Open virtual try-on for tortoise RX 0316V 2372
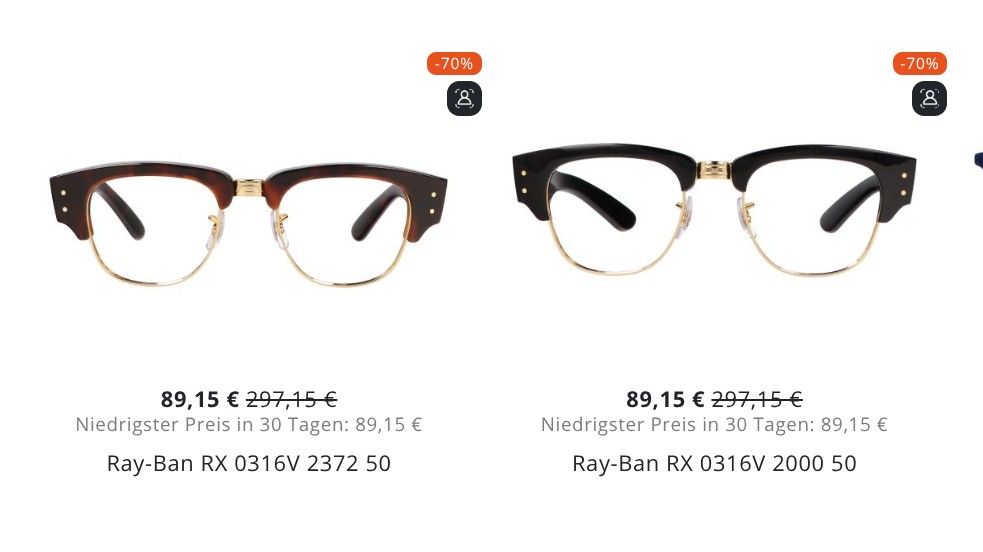Viewport: 983px width, 552px height. click(x=464, y=98)
